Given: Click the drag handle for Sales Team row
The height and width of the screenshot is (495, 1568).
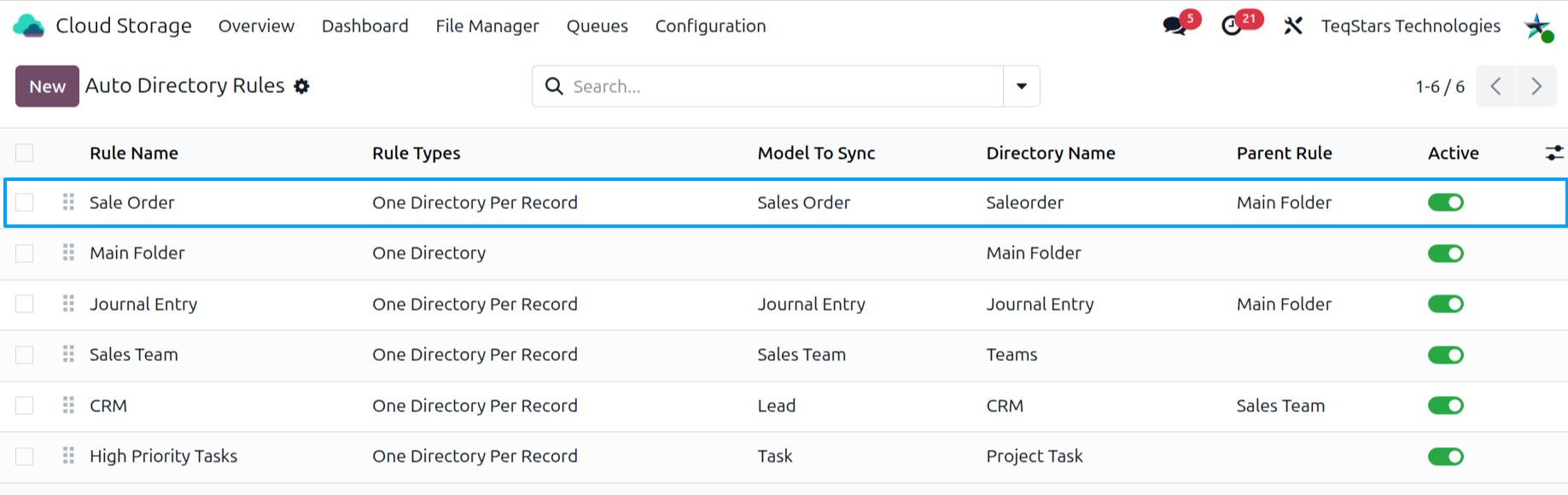Looking at the screenshot, I should [68, 354].
